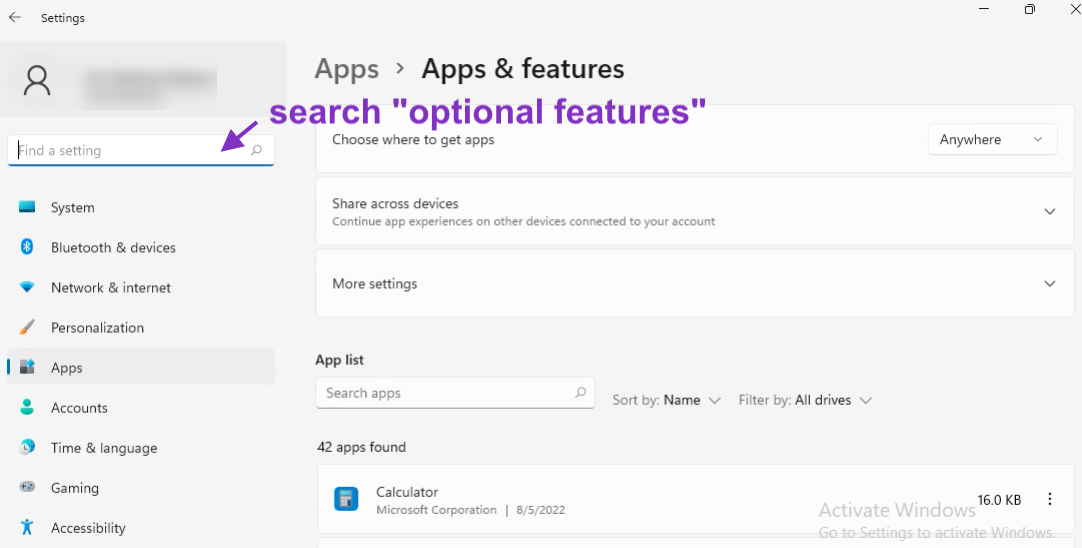
Task: Select Accounts in sidebar
Action: pyautogui.click(x=141, y=407)
